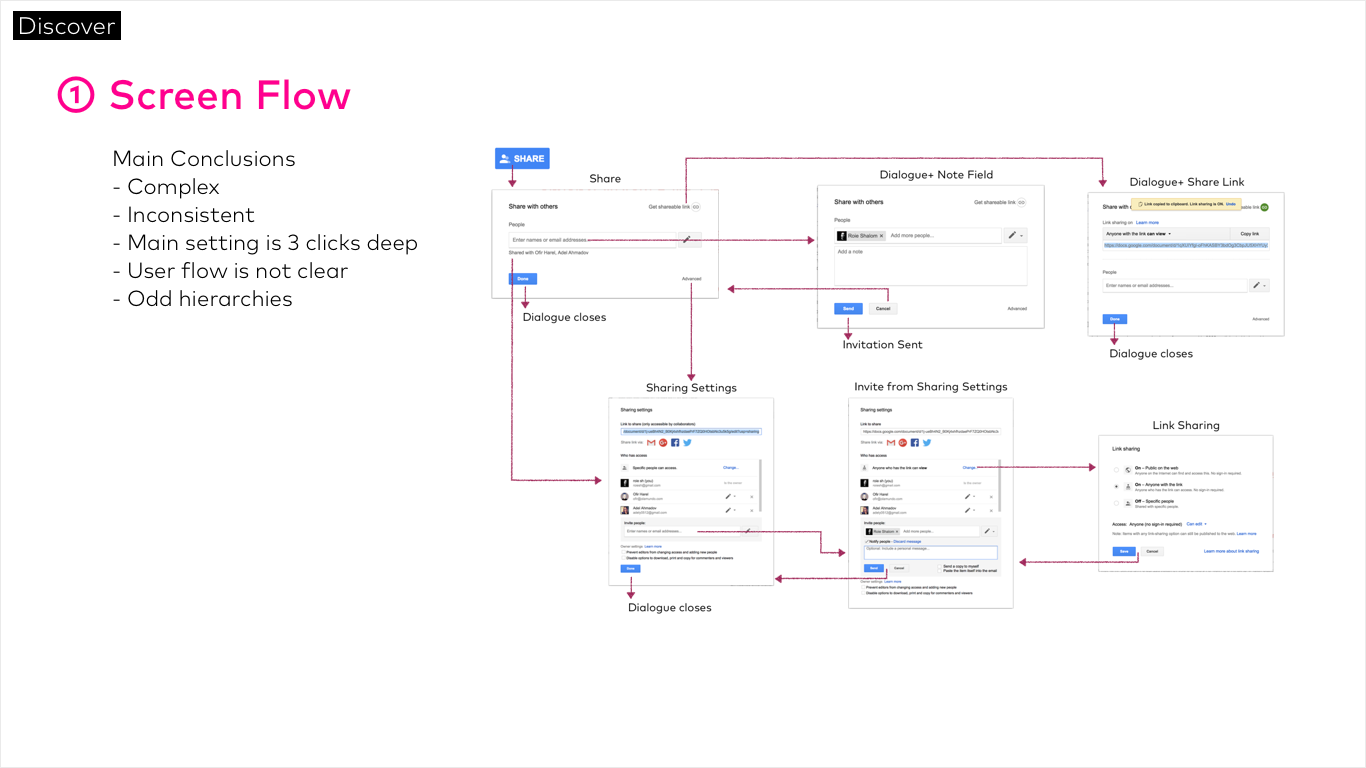The image size is (1366, 768).
Task: Open Adel Ahmadov's pencil dropdown in Sharing Settings
Action: click(730, 510)
